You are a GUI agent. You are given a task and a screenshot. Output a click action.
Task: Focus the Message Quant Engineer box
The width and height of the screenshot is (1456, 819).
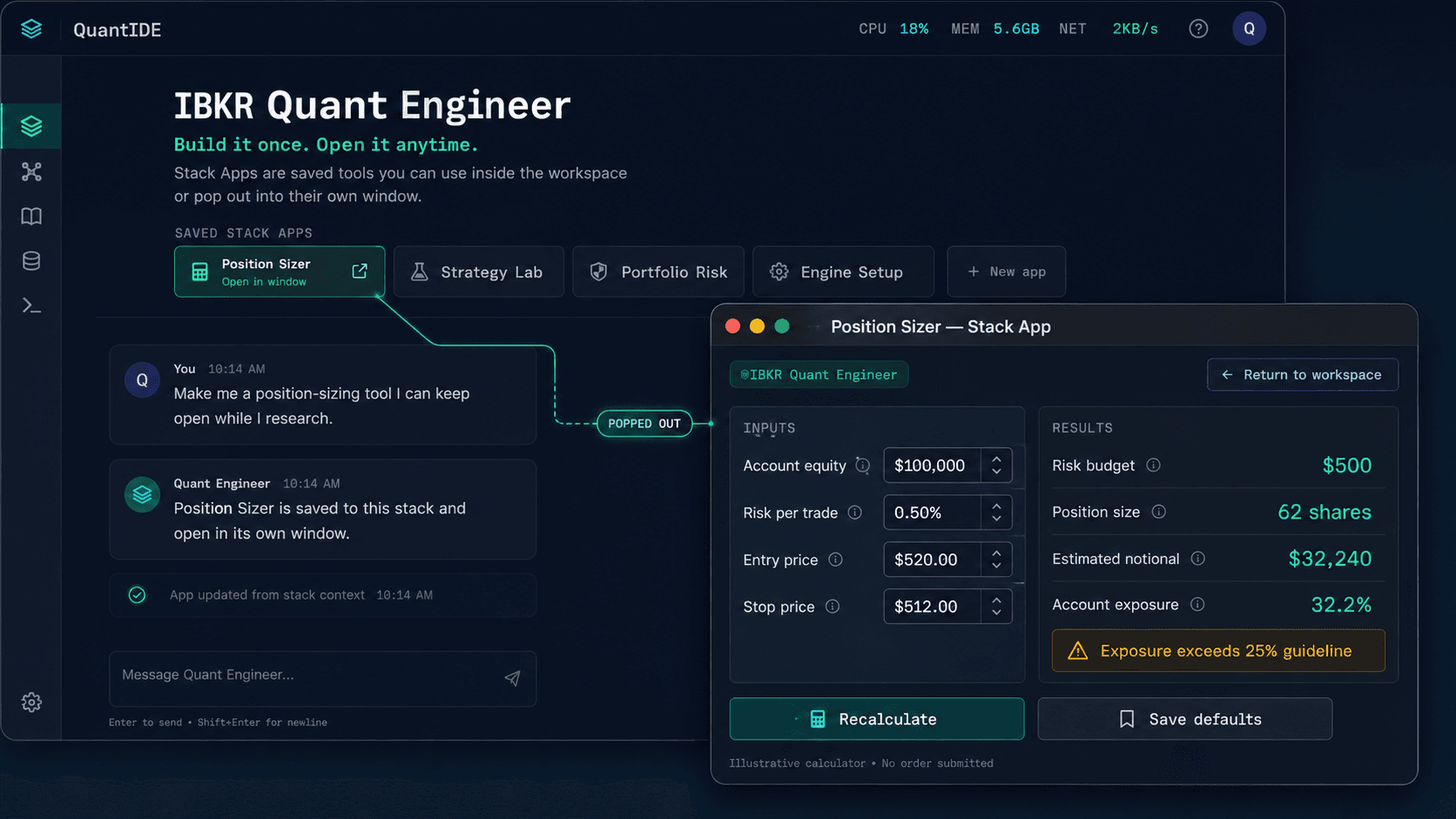pos(322,678)
